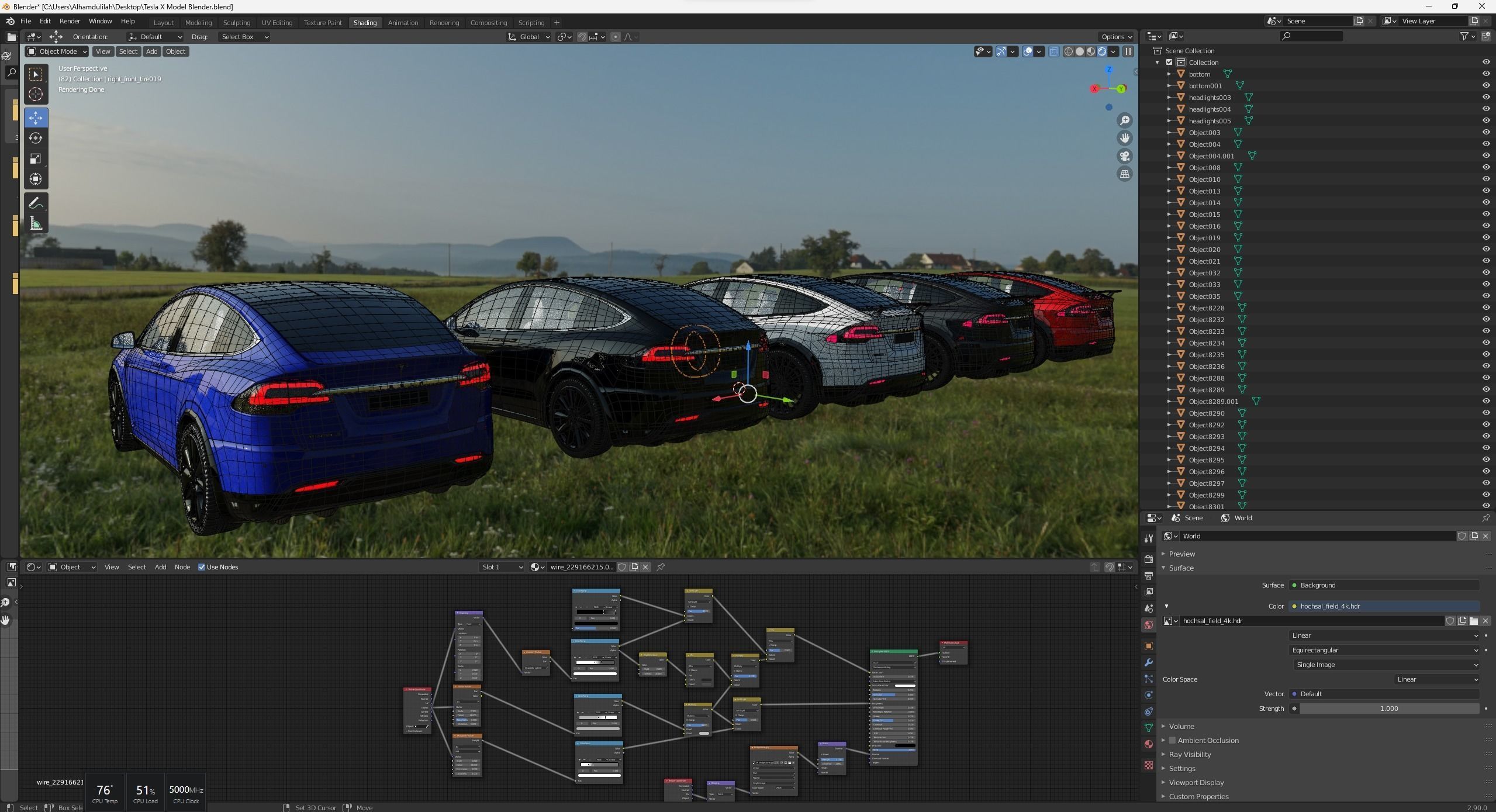Switch to wireframe viewport shading
This screenshot has width=1496, height=812.
click(x=1069, y=51)
